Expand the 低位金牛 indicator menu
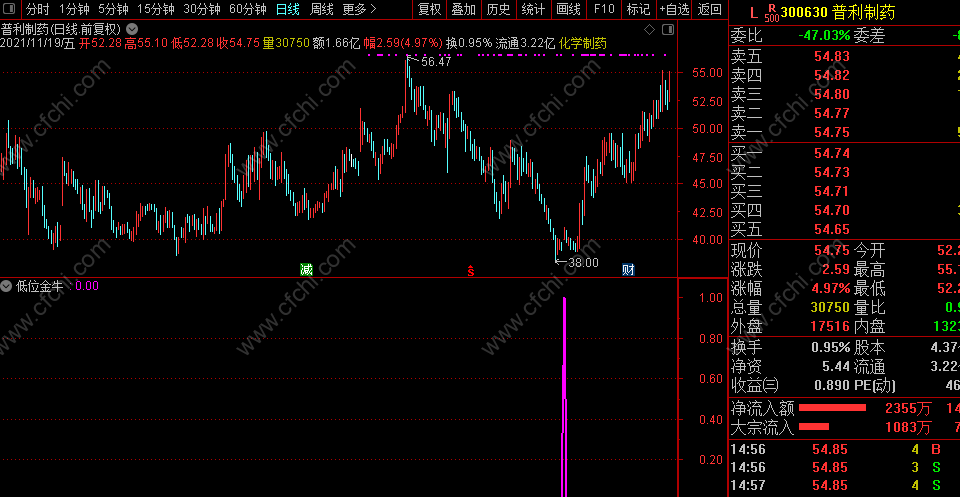Screen dimensions: 960x497 coord(7,286)
